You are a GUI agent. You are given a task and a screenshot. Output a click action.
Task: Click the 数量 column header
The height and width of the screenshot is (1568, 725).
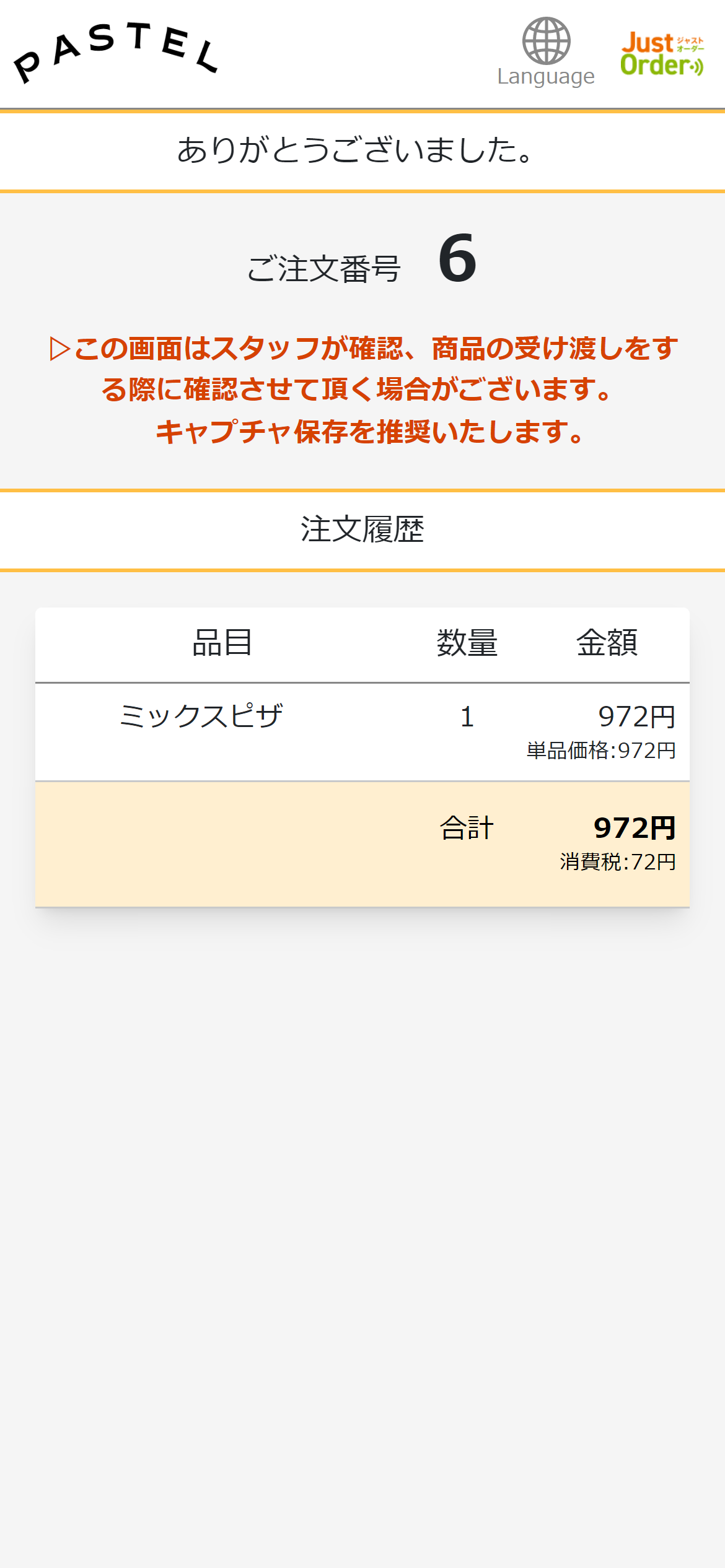[x=467, y=643]
